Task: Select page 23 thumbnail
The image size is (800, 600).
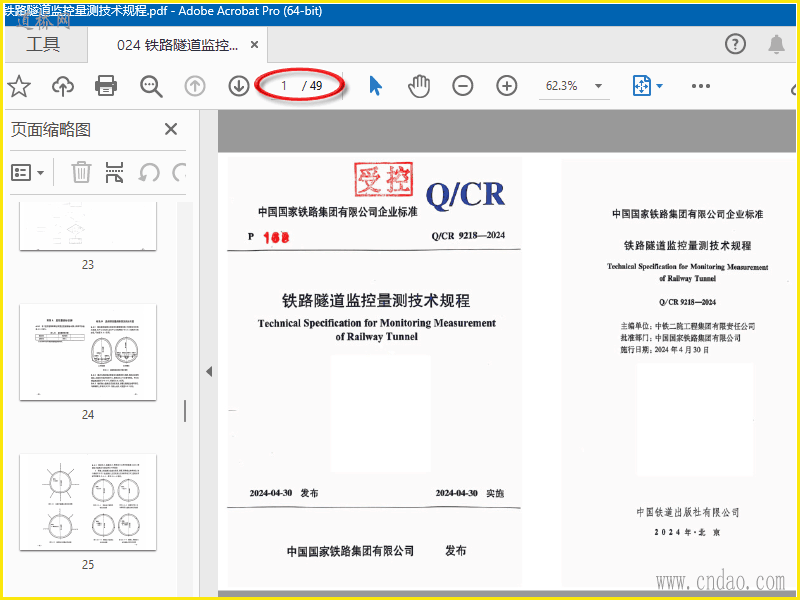Action: pyautogui.click(x=88, y=226)
